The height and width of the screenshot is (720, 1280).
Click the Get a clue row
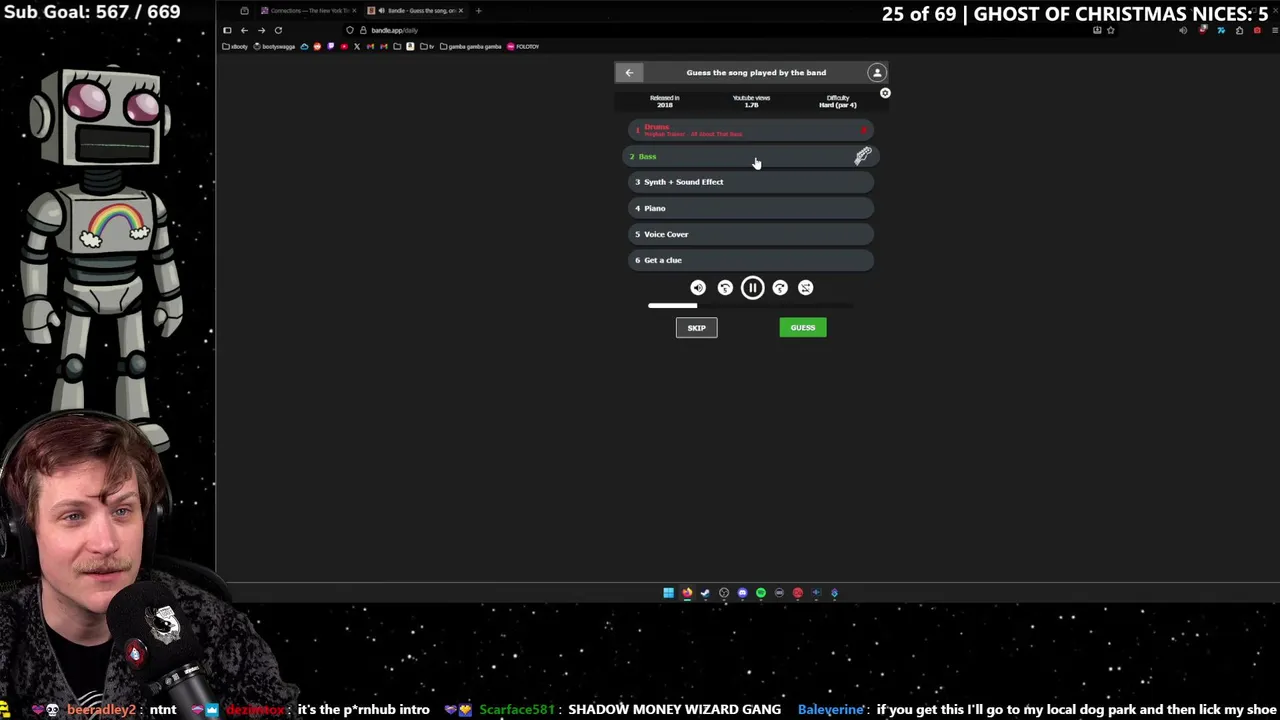pyautogui.click(x=751, y=260)
